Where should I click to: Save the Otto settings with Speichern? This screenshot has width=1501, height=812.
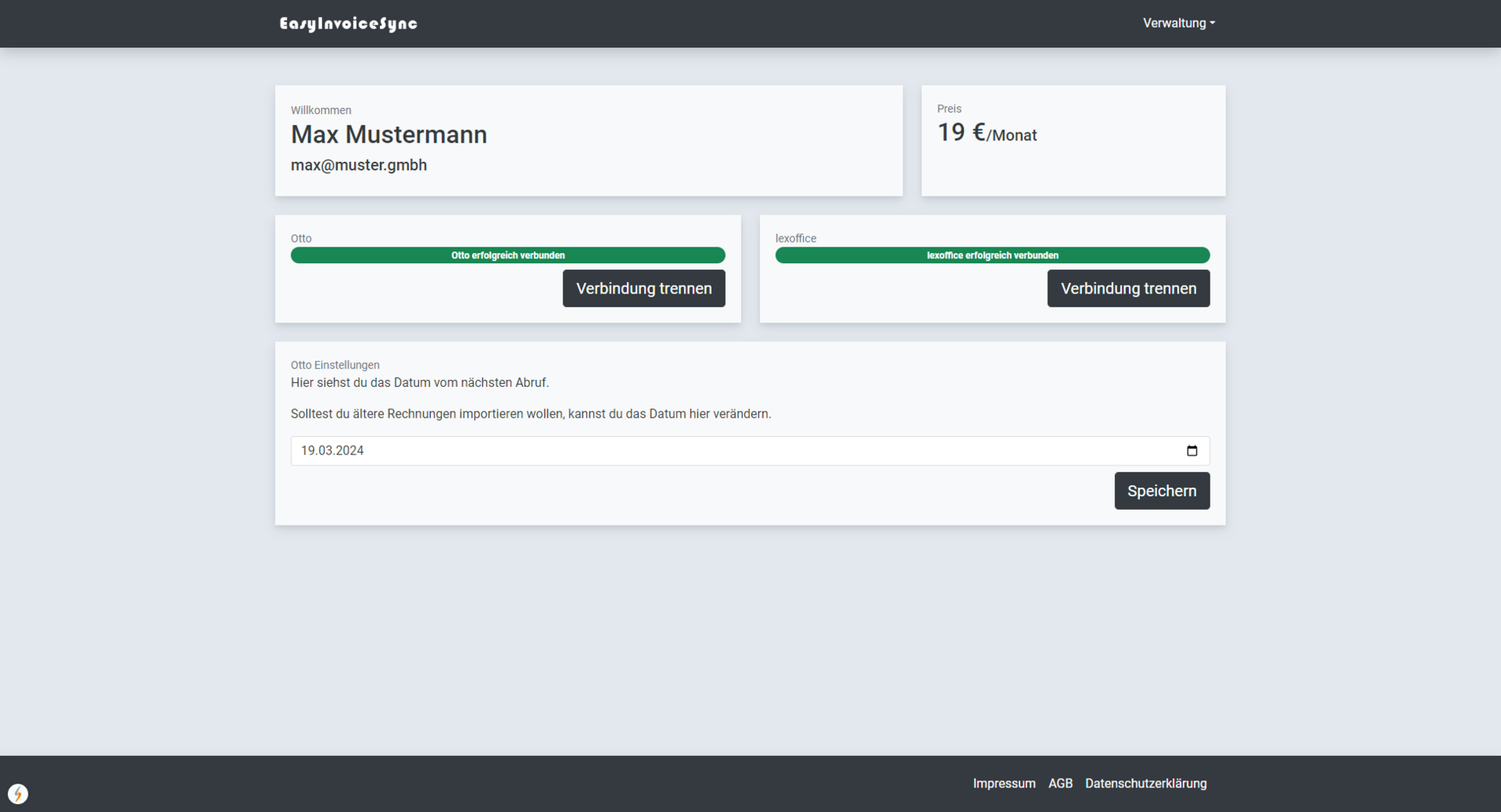[x=1161, y=491]
